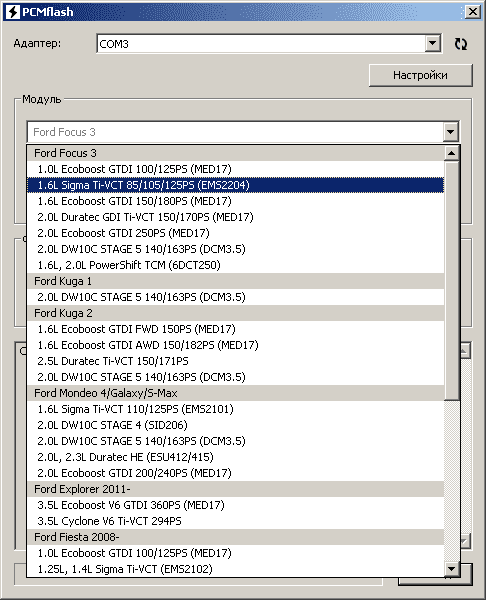Click the list scrollbar up arrow
Viewport: 486px width, 600px height.
pyautogui.click(x=452, y=153)
